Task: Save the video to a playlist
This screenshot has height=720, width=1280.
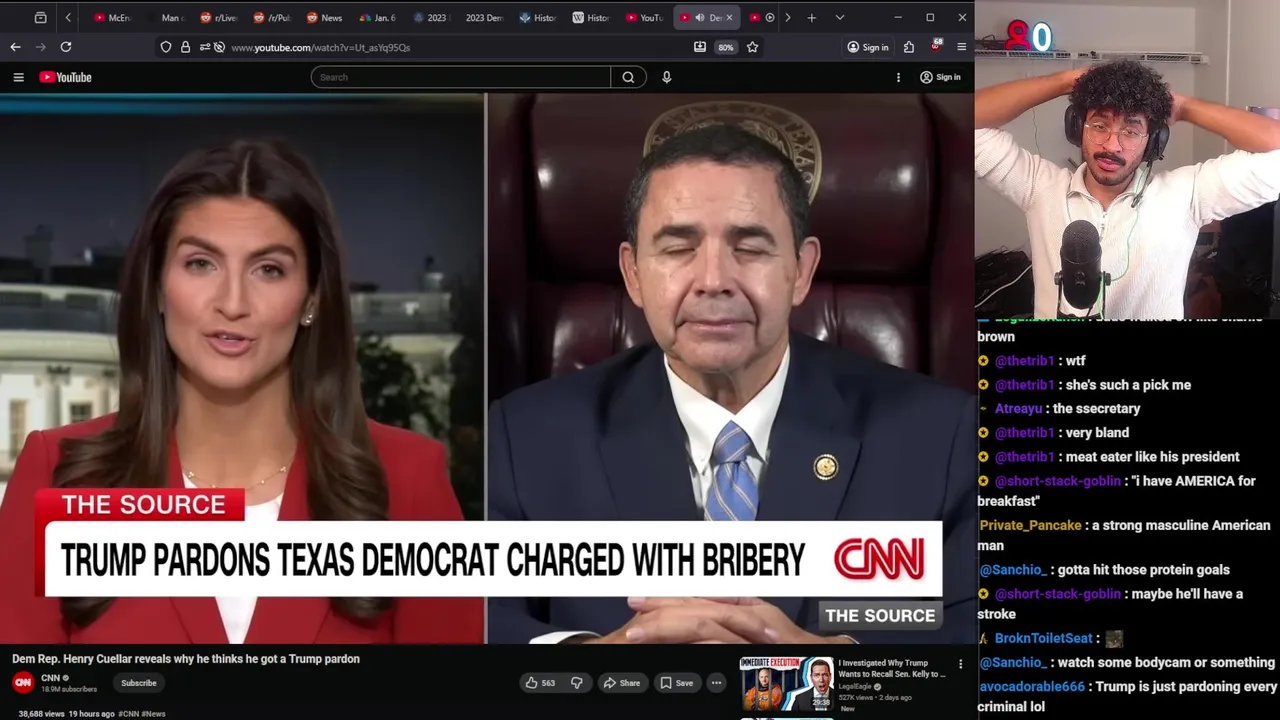Action: tap(677, 683)
